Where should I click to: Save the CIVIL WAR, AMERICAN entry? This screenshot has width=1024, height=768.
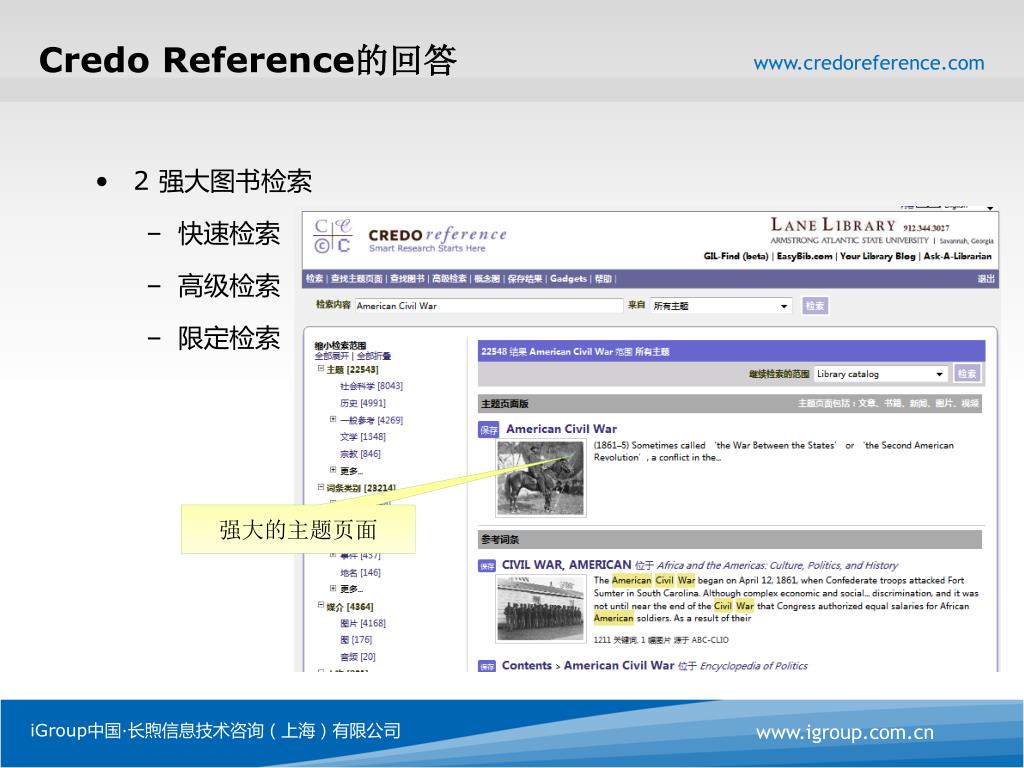(x=487, y=566)
